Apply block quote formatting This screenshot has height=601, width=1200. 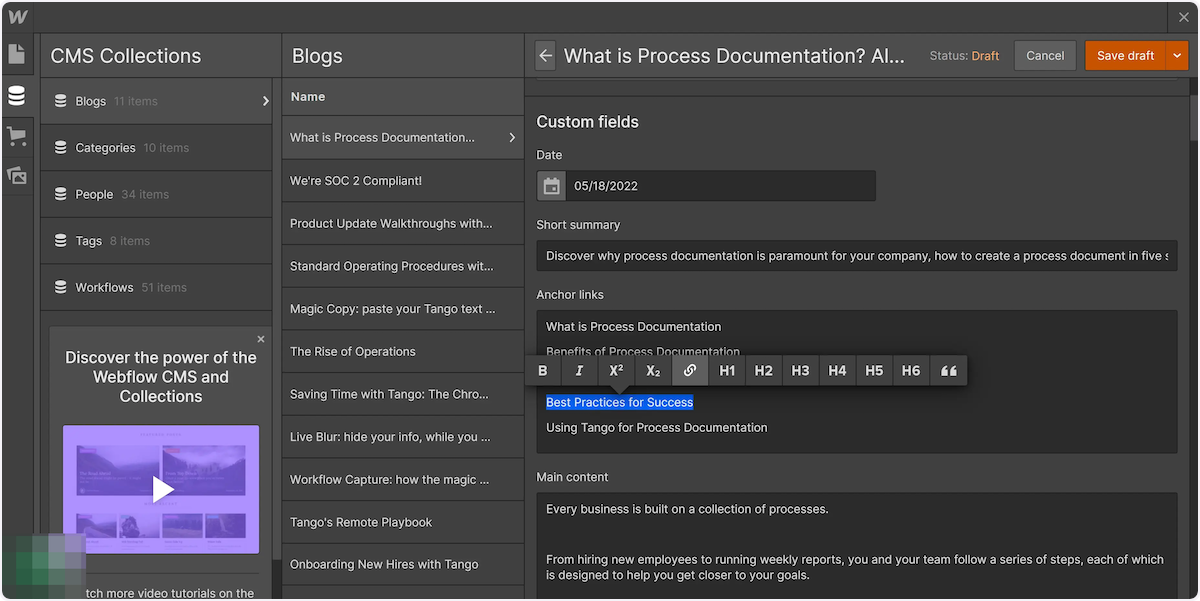pyautogui.click(x=949, y=371)
